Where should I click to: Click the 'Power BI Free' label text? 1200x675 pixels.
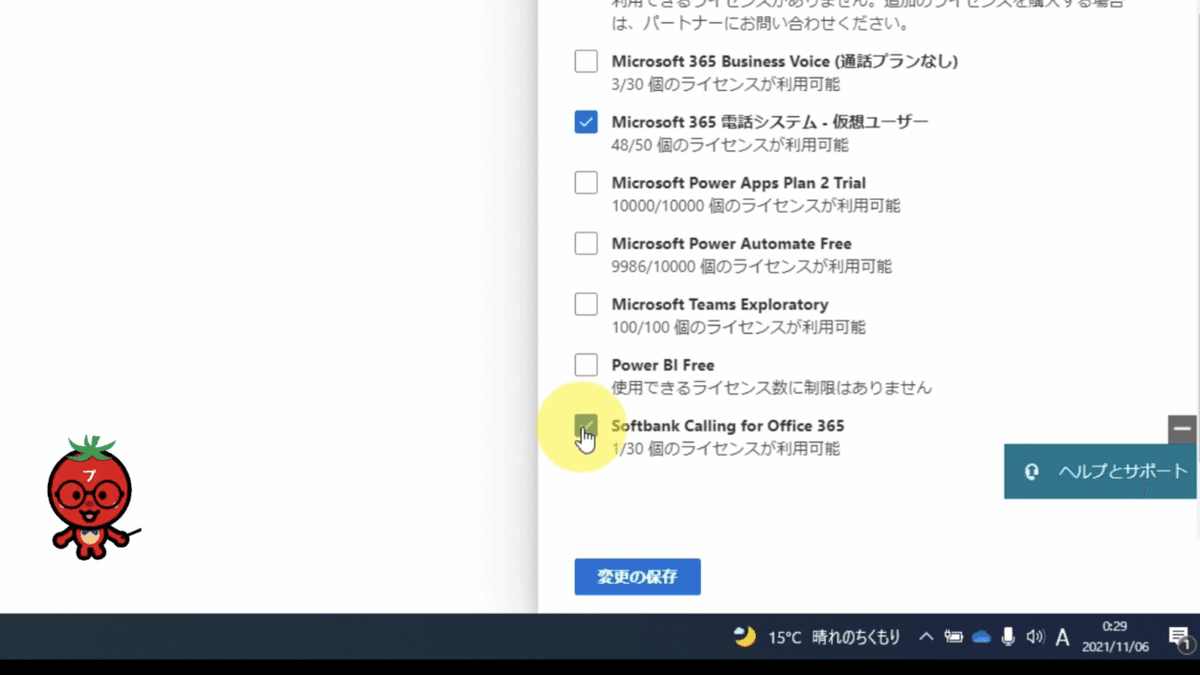[x=663, y=365]
